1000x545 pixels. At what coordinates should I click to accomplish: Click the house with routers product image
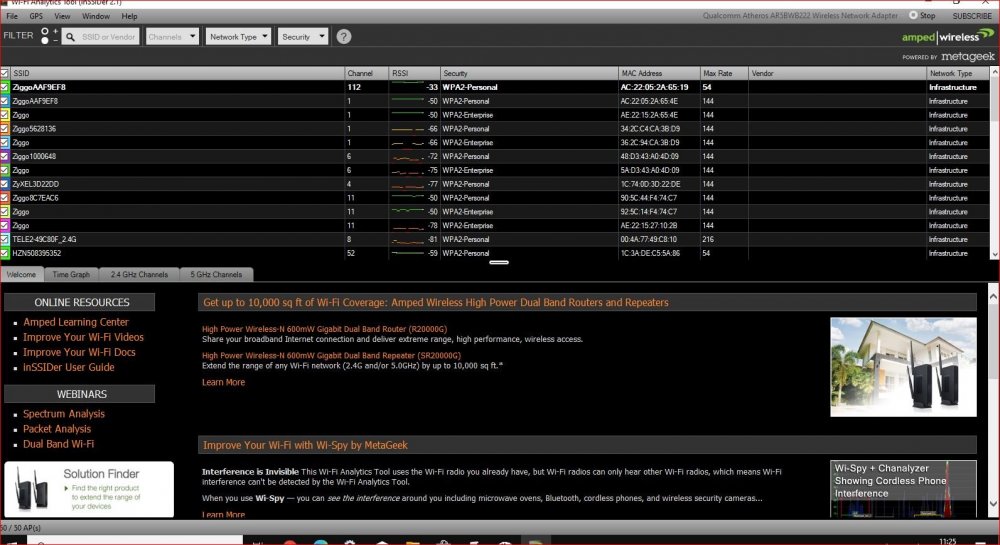[x=903, y=367]
